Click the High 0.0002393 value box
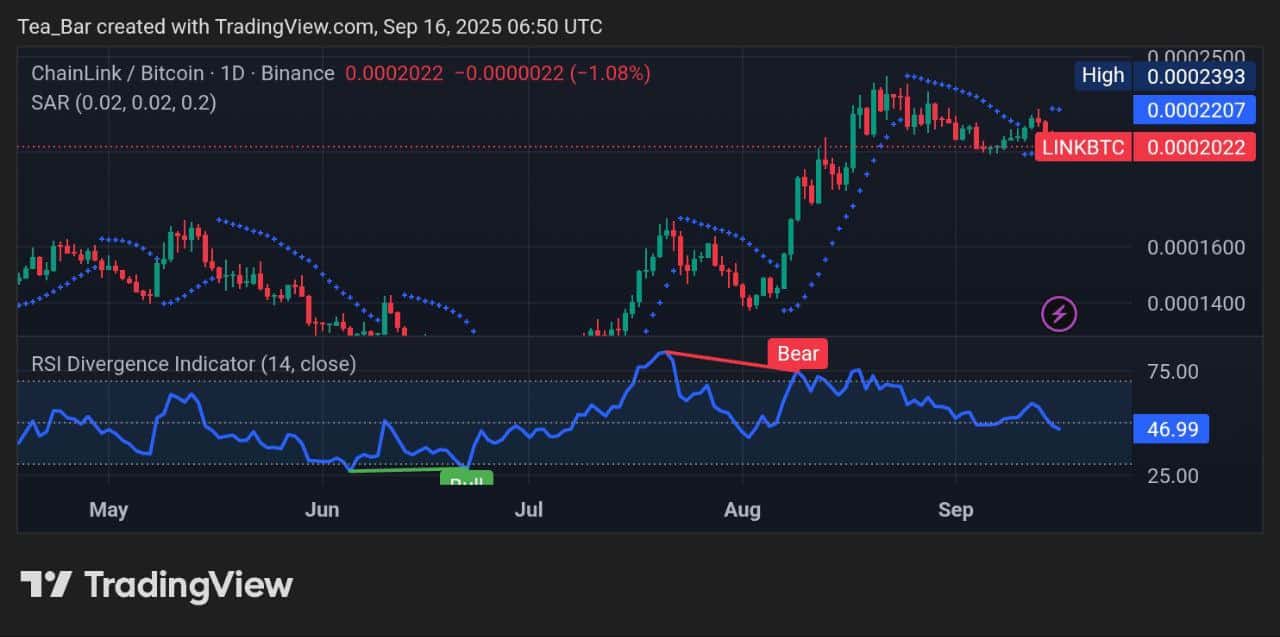The height and width of the screenshot is (637, 1280). point(1194,75)
